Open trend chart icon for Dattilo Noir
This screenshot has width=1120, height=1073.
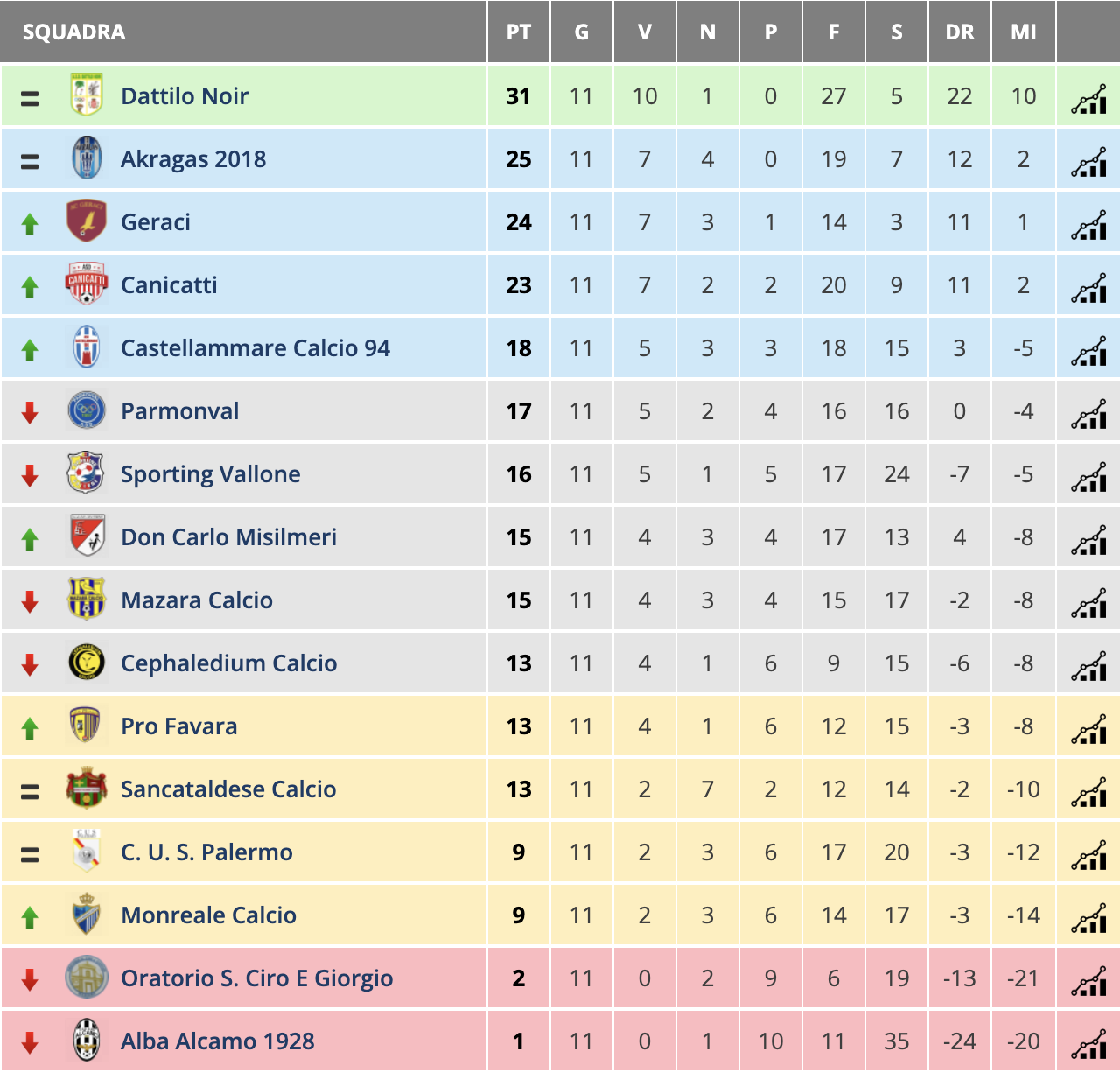(x=1088, y=99)
